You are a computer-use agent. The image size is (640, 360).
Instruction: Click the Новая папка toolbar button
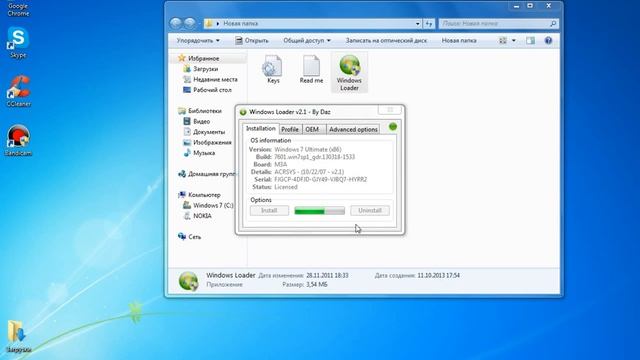pos(459,40)
